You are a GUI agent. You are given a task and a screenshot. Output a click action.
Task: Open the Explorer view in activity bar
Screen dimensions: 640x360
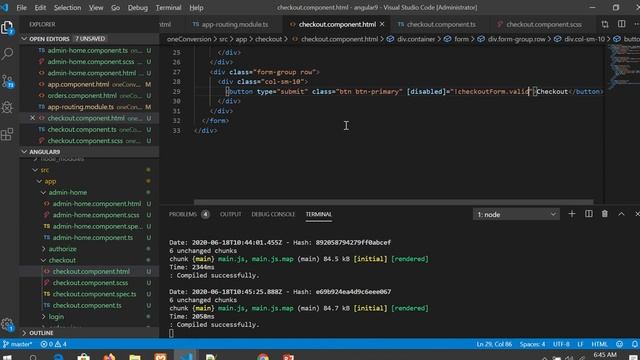click(x=7, y=28)
